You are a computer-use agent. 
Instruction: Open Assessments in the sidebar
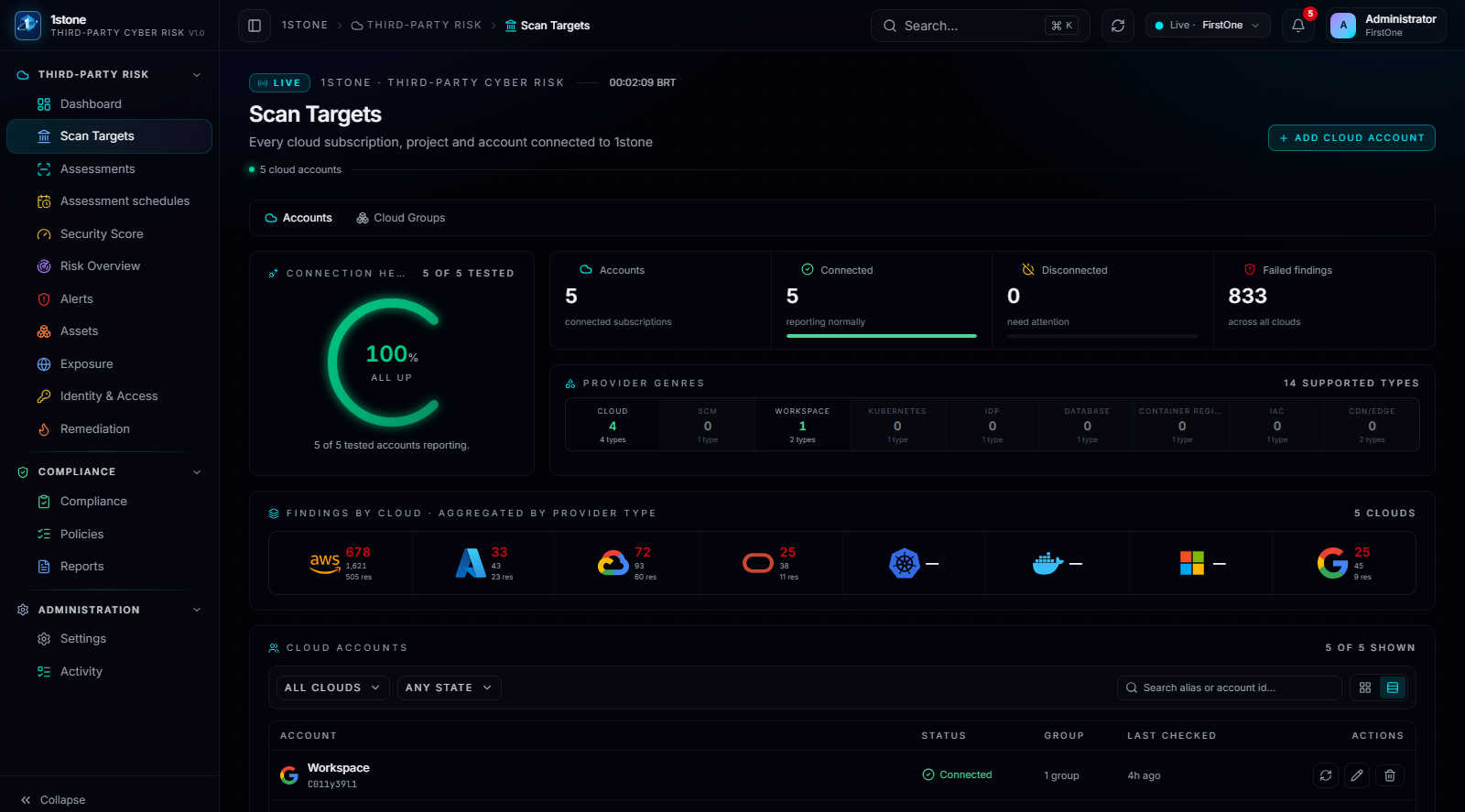109,169
